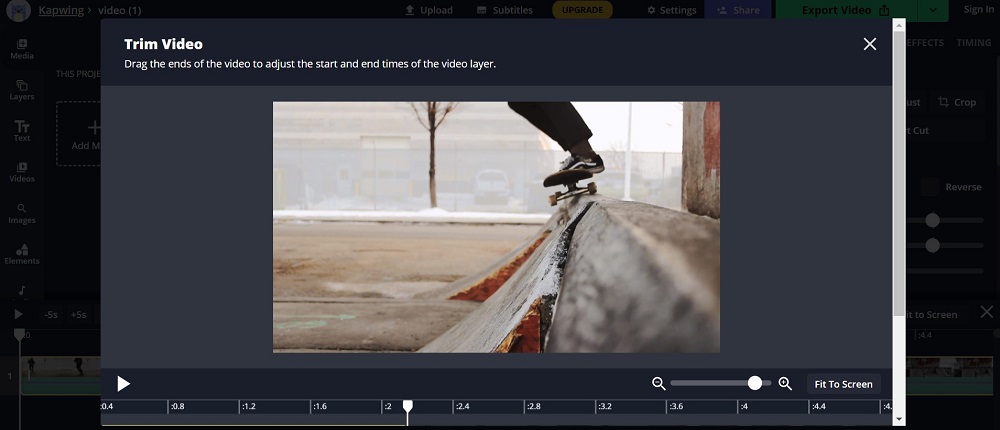Click the yellow Upgrade button

pyautogui.click(x=583, y=10)
